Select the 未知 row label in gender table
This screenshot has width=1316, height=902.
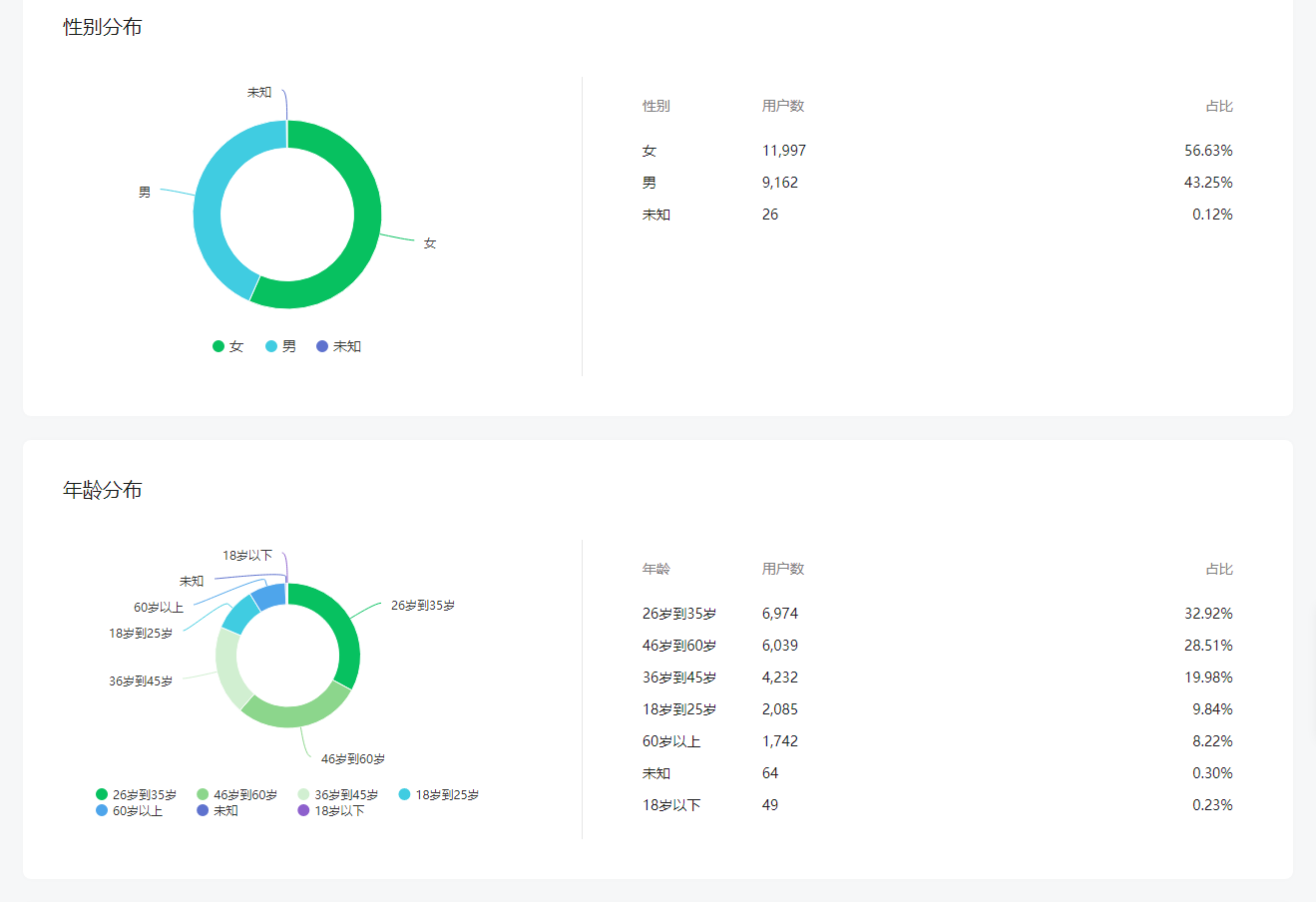point(657,215)
